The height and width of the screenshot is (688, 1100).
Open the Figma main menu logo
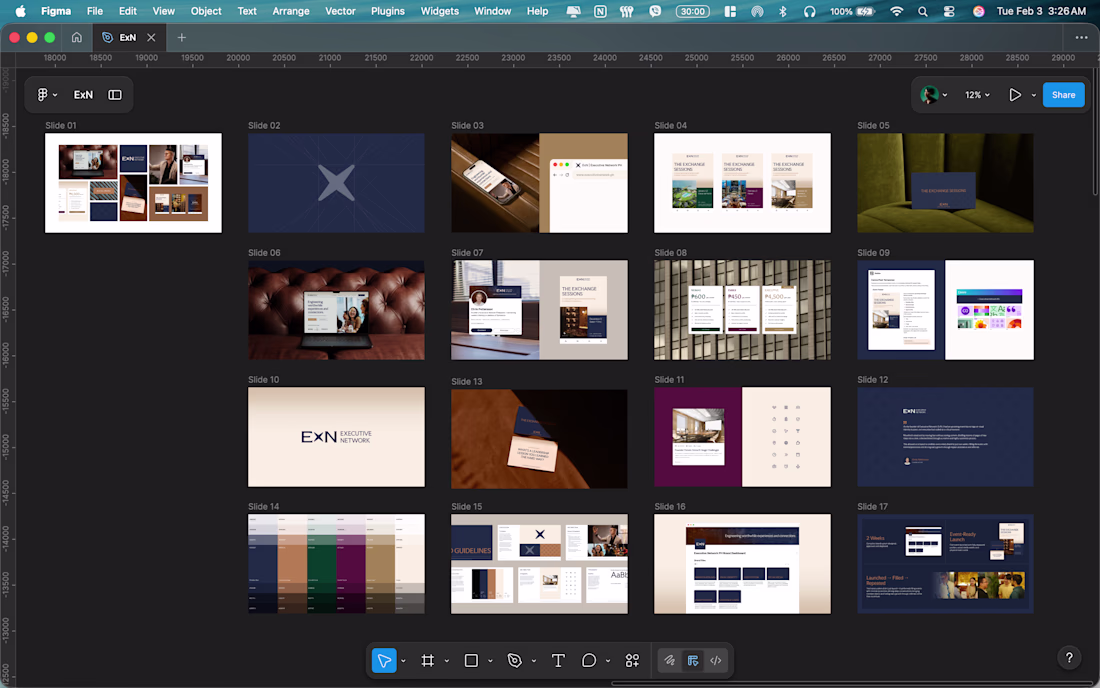[46, 95]
